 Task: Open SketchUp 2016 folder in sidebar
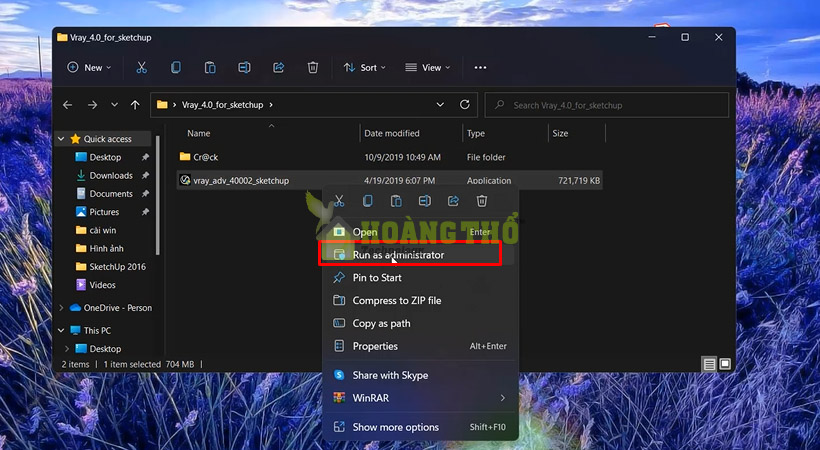(117, 267)
